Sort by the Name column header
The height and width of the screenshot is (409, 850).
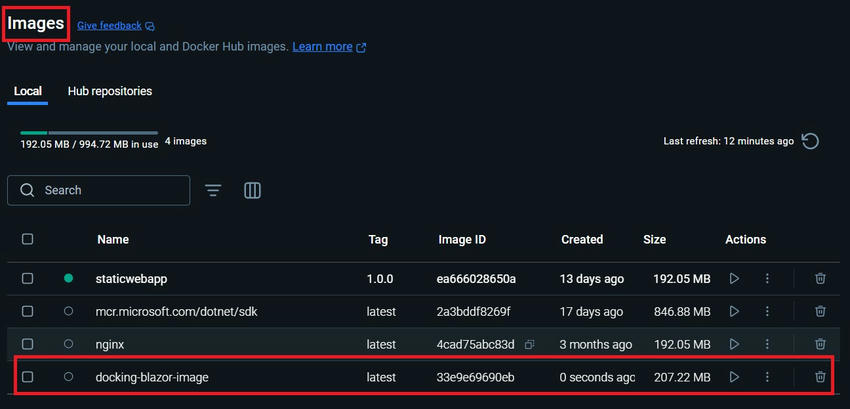coord(113,239)
